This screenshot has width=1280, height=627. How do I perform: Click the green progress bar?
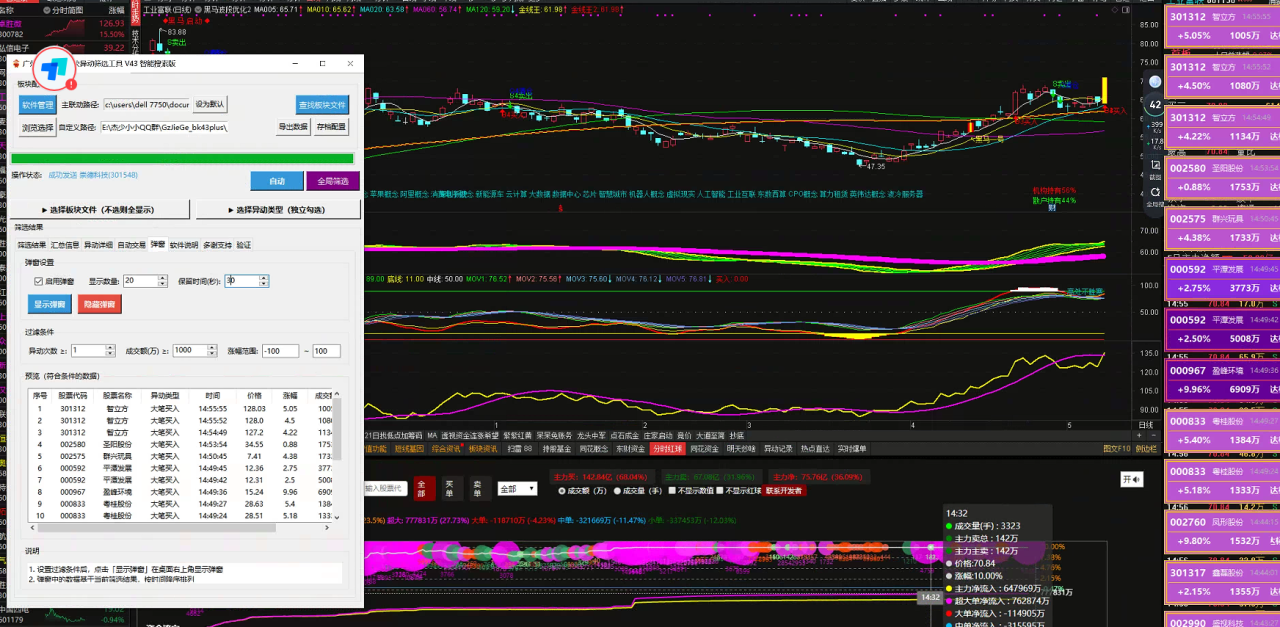(182, 157)
